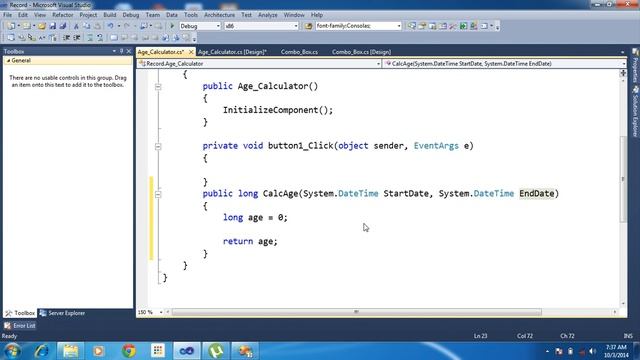Click the 'return age;' code line
This screenshot has height=360, width=640.
(250, 241)
